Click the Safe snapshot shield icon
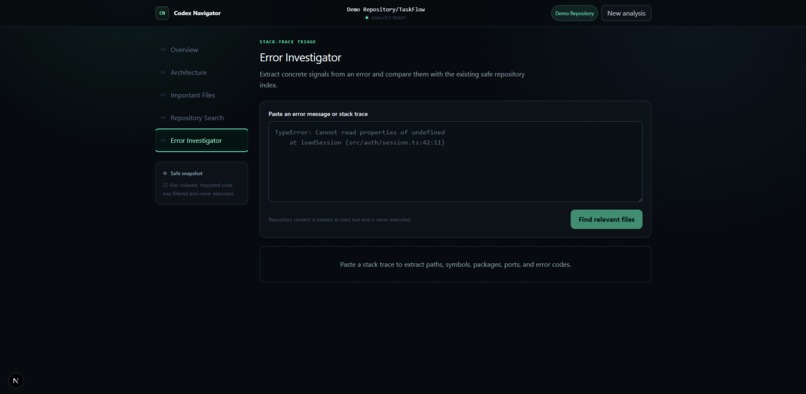806x394 pixels. click(x=165, y=173)
